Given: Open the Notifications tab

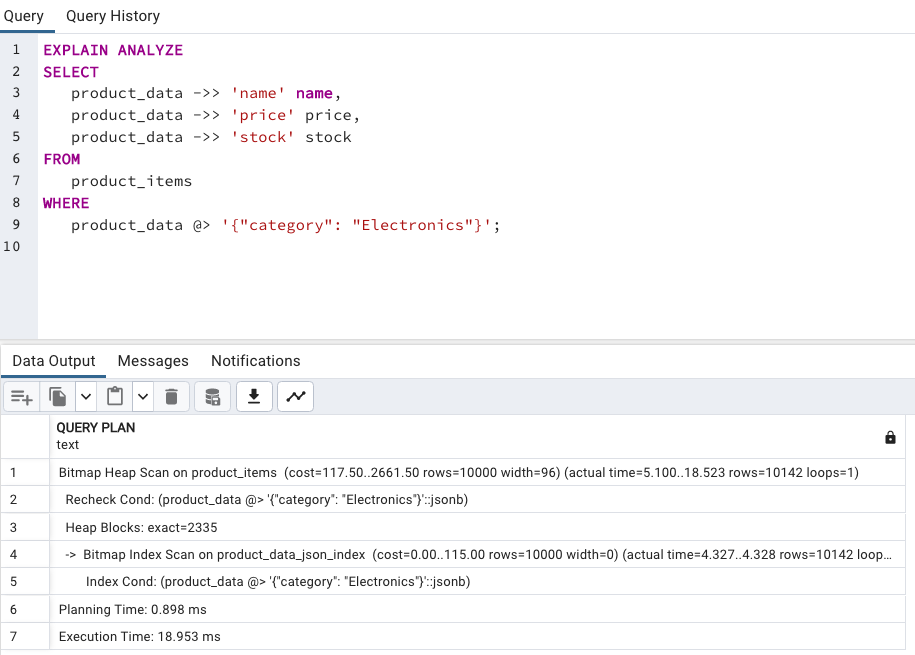Looking at the screenshot, I should click(255, 361).
